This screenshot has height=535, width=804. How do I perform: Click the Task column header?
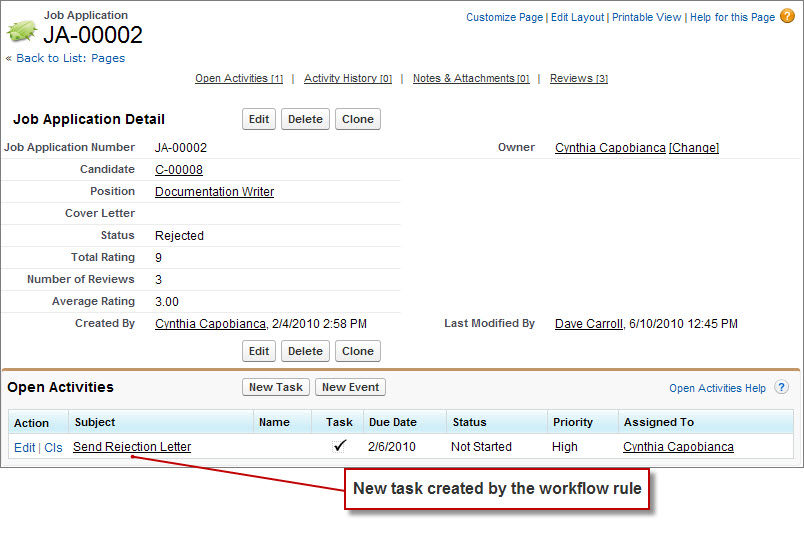(x=339, y=422)
